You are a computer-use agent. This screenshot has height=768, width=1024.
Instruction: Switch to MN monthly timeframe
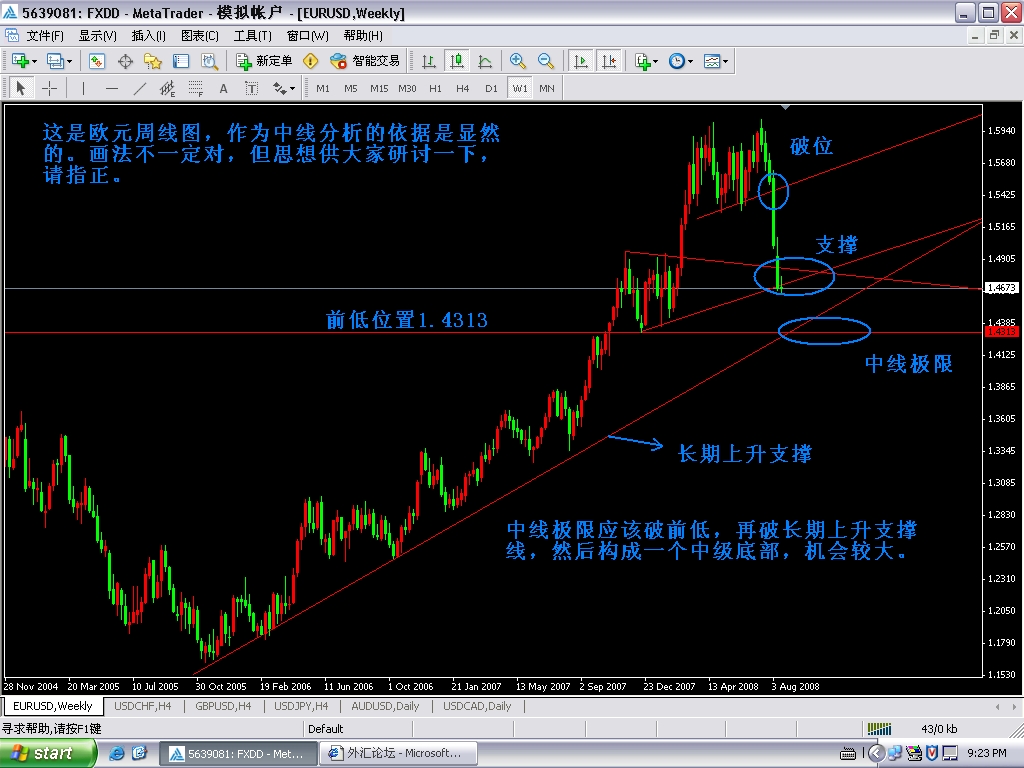[x=547, y=88]
